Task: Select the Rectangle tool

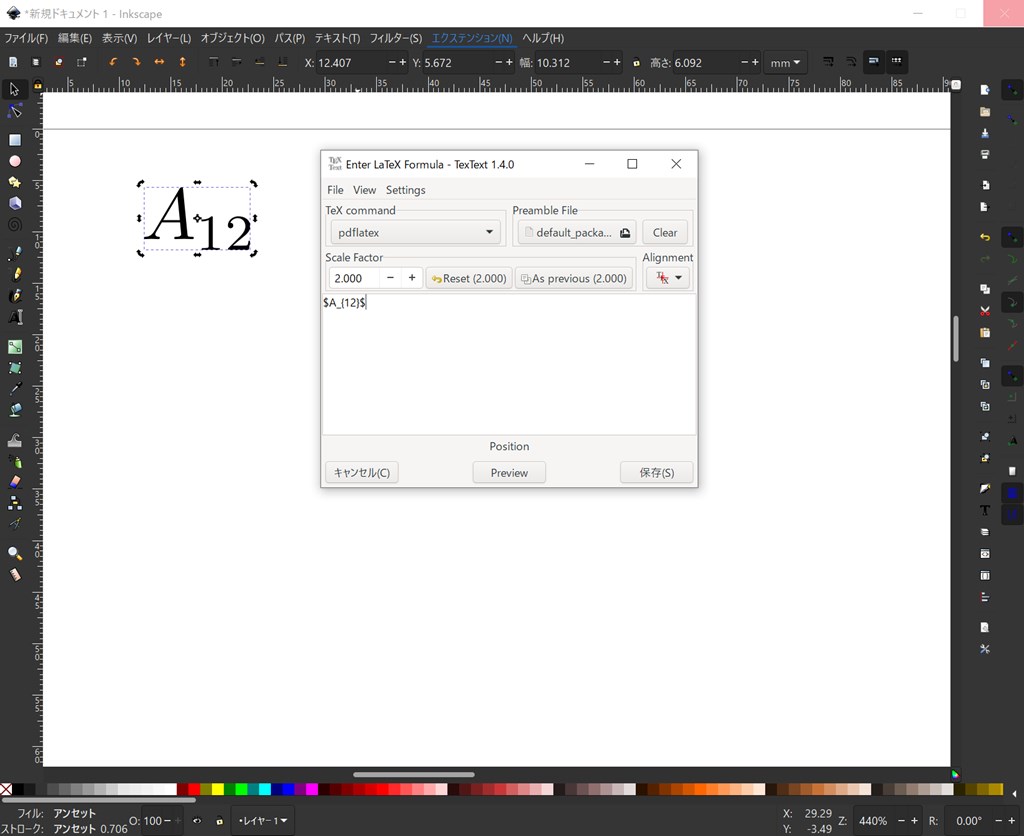Action: 14,137
